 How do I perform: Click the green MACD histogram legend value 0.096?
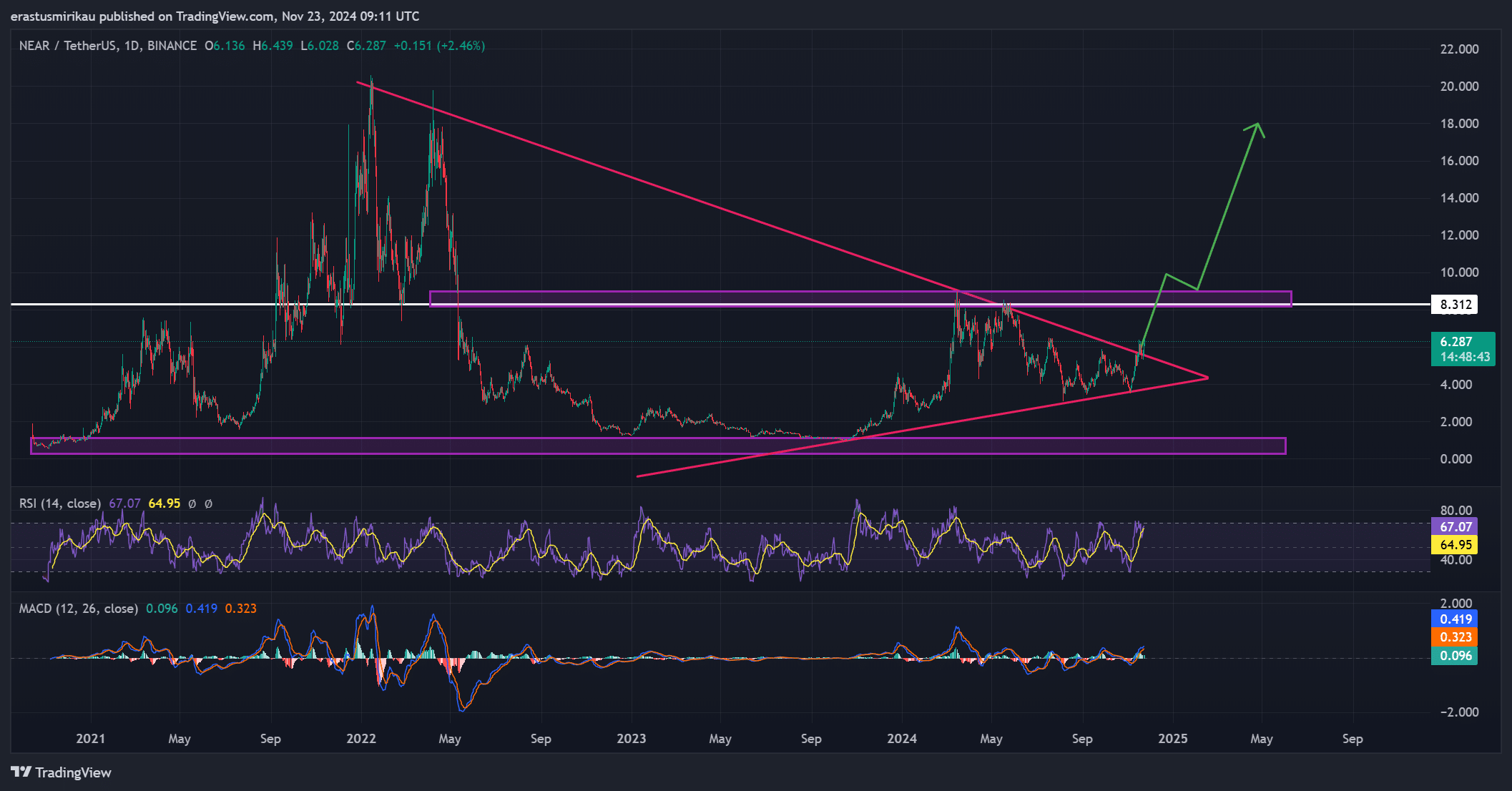pyautogui.click(x=162, y=609)
